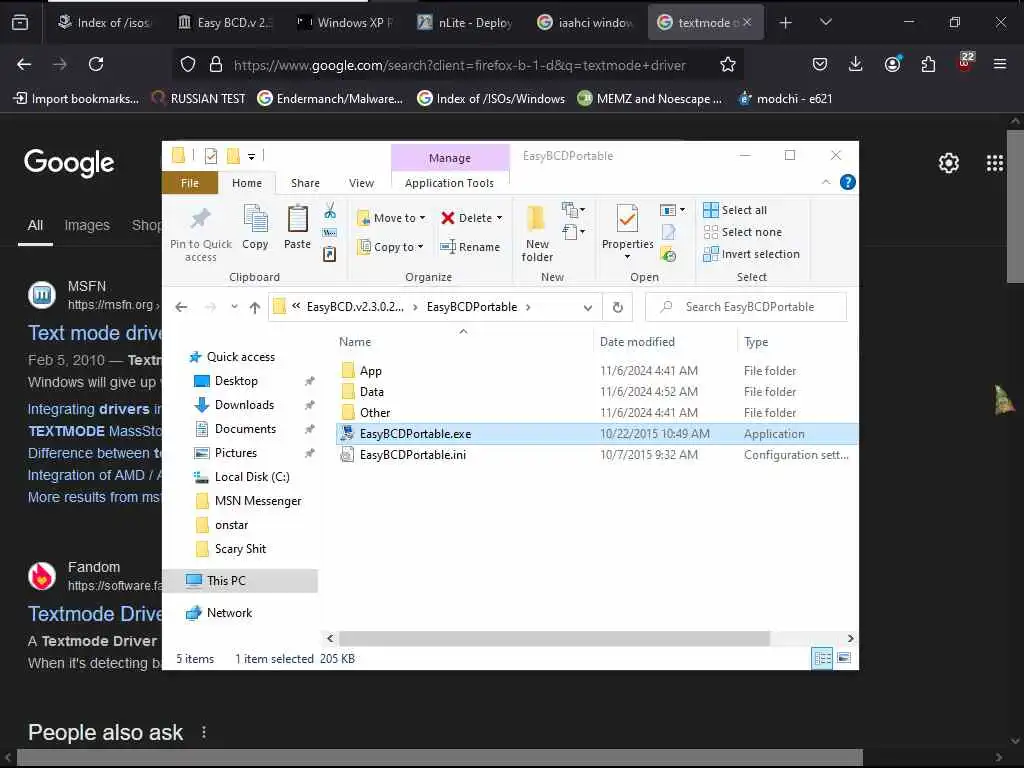Bookmark this page star icon
Screen dimensions: 1024x768
point(728,64)
